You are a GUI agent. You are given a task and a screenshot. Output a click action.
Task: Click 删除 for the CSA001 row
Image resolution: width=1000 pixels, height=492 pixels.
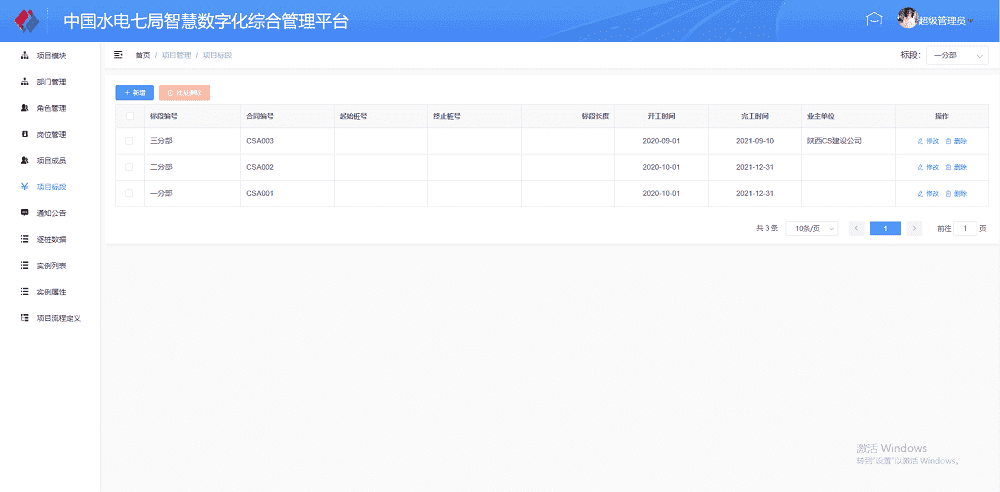point(956,193)
